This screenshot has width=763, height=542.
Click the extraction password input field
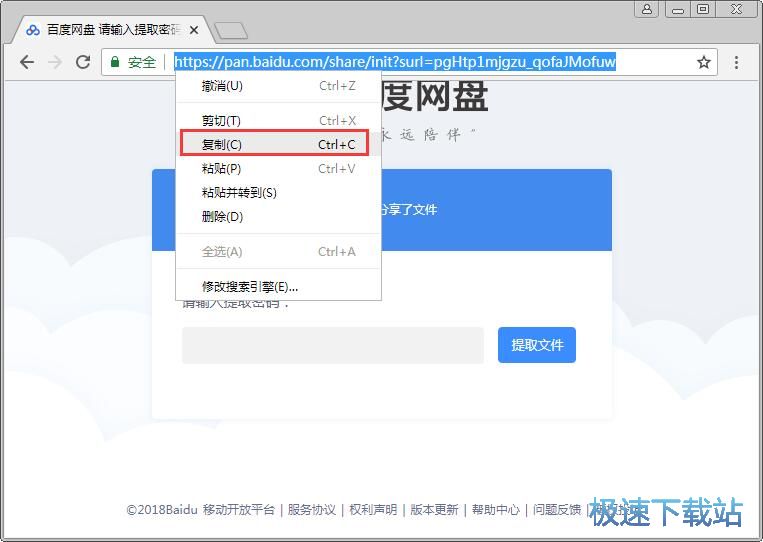coord(333,345)
